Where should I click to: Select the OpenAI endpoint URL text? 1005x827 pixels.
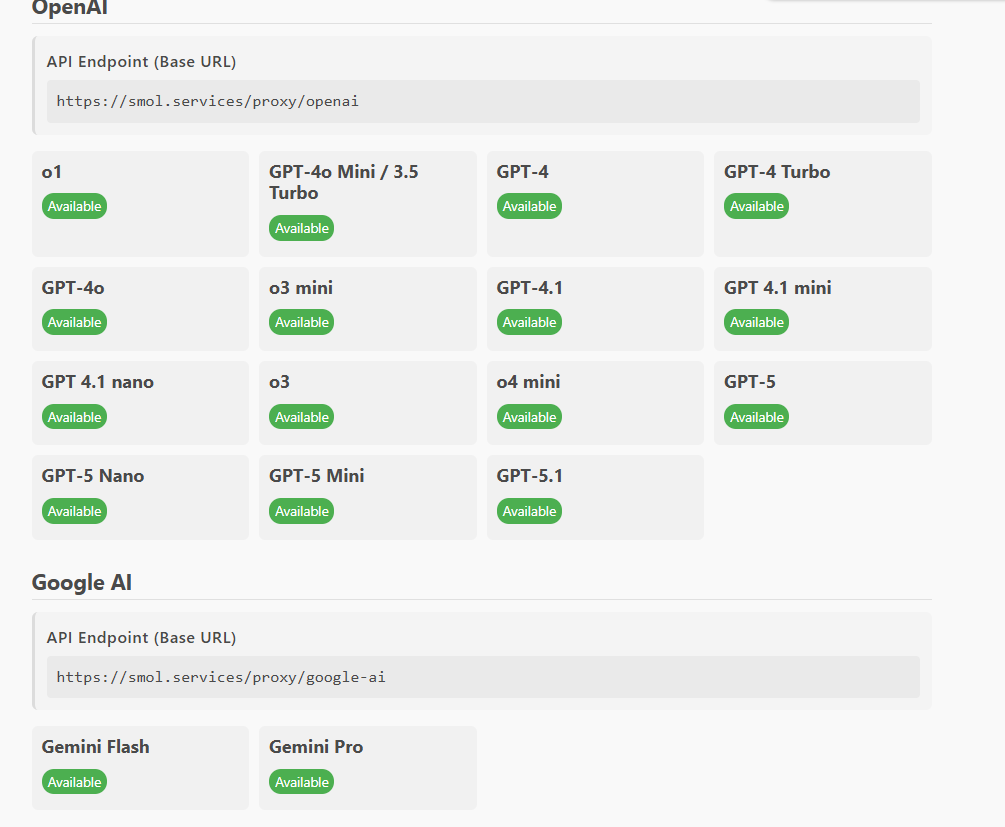pyautogui.click(x=207, y=101)
